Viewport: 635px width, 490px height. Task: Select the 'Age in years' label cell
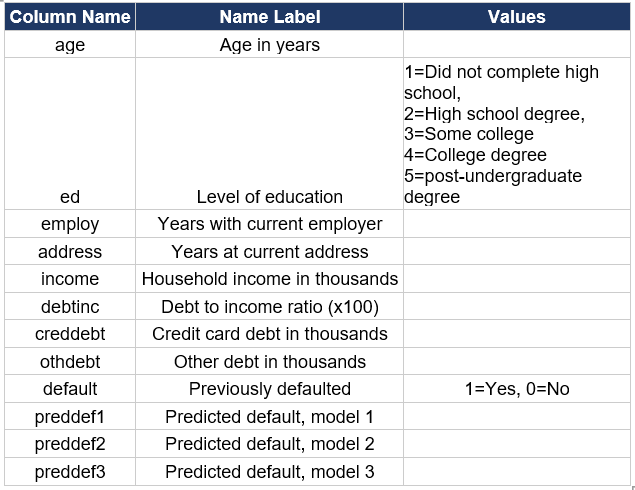point(270,45)
